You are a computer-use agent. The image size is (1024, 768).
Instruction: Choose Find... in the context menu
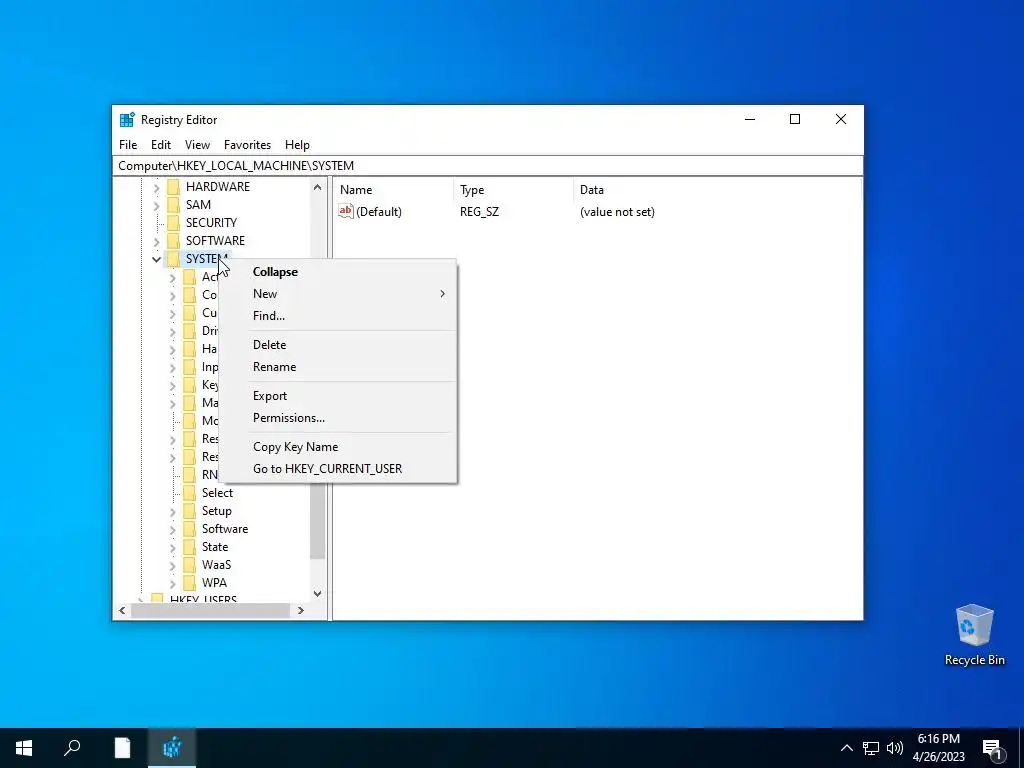[338, 315]
